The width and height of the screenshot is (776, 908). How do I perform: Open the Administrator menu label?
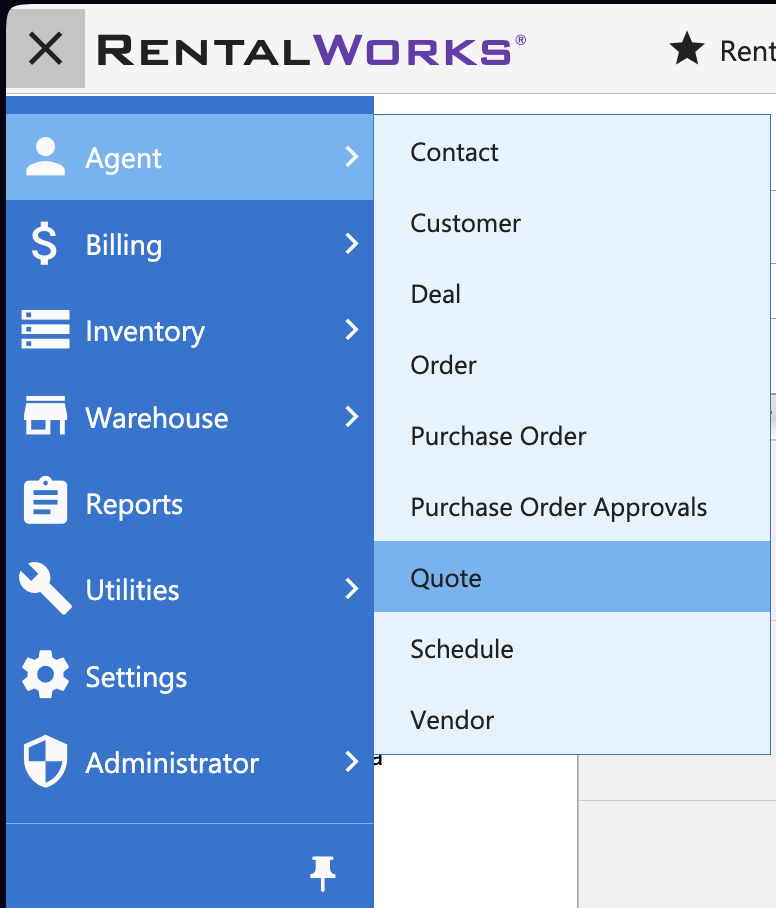coord(172,763)
